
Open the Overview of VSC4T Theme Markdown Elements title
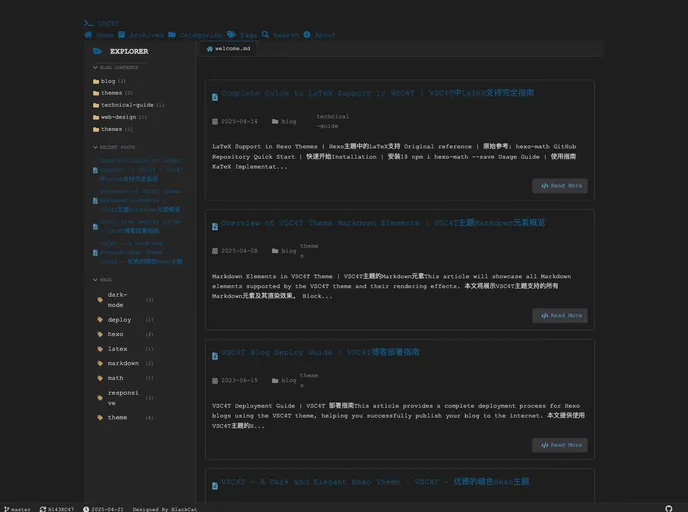[x=383, y=223]
